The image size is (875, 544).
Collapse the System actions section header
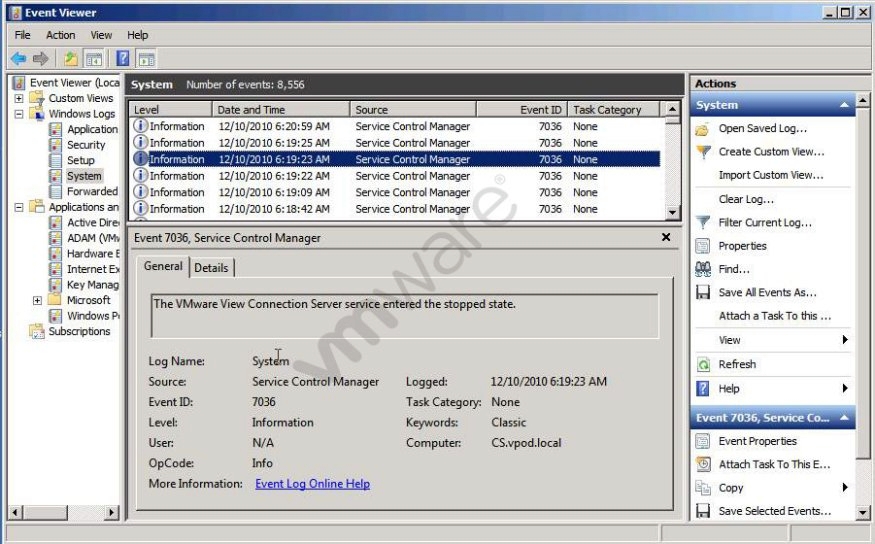(x=844, y=105)
